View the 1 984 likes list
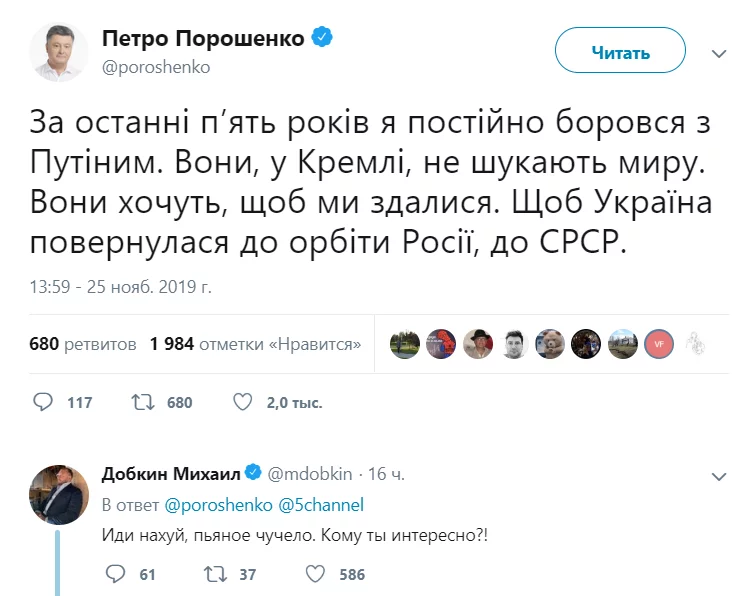The width and height of the screenshot is (749, 596). point(255,344)
